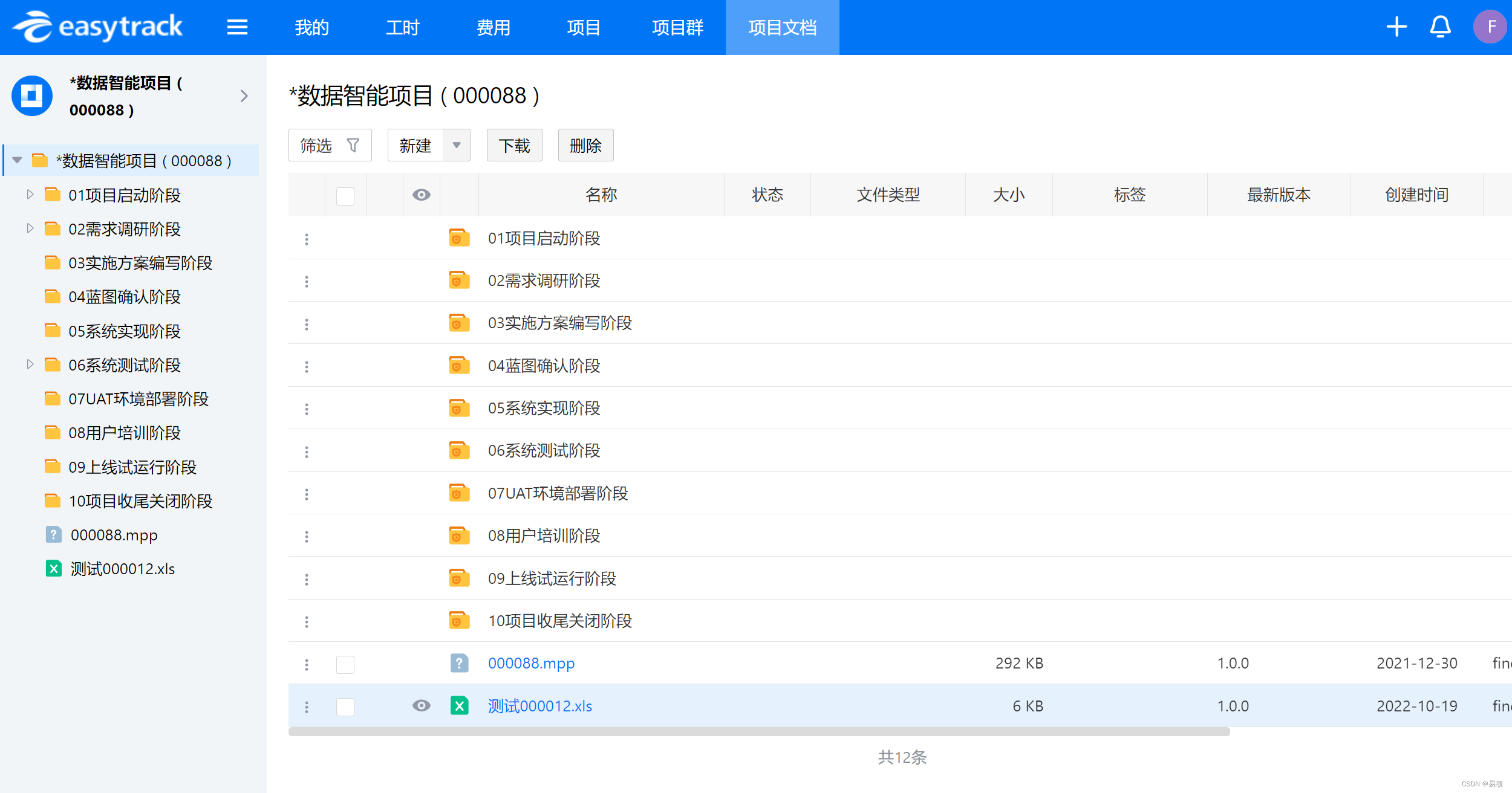Expand 02需求调研阶段 tree node
This screenshot has width=1512, height=793.
pyautogui.click(x=30, y=228)
